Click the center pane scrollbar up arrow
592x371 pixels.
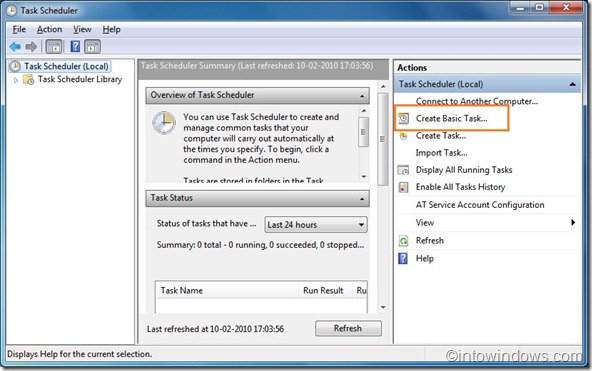[x=383, y=86]
